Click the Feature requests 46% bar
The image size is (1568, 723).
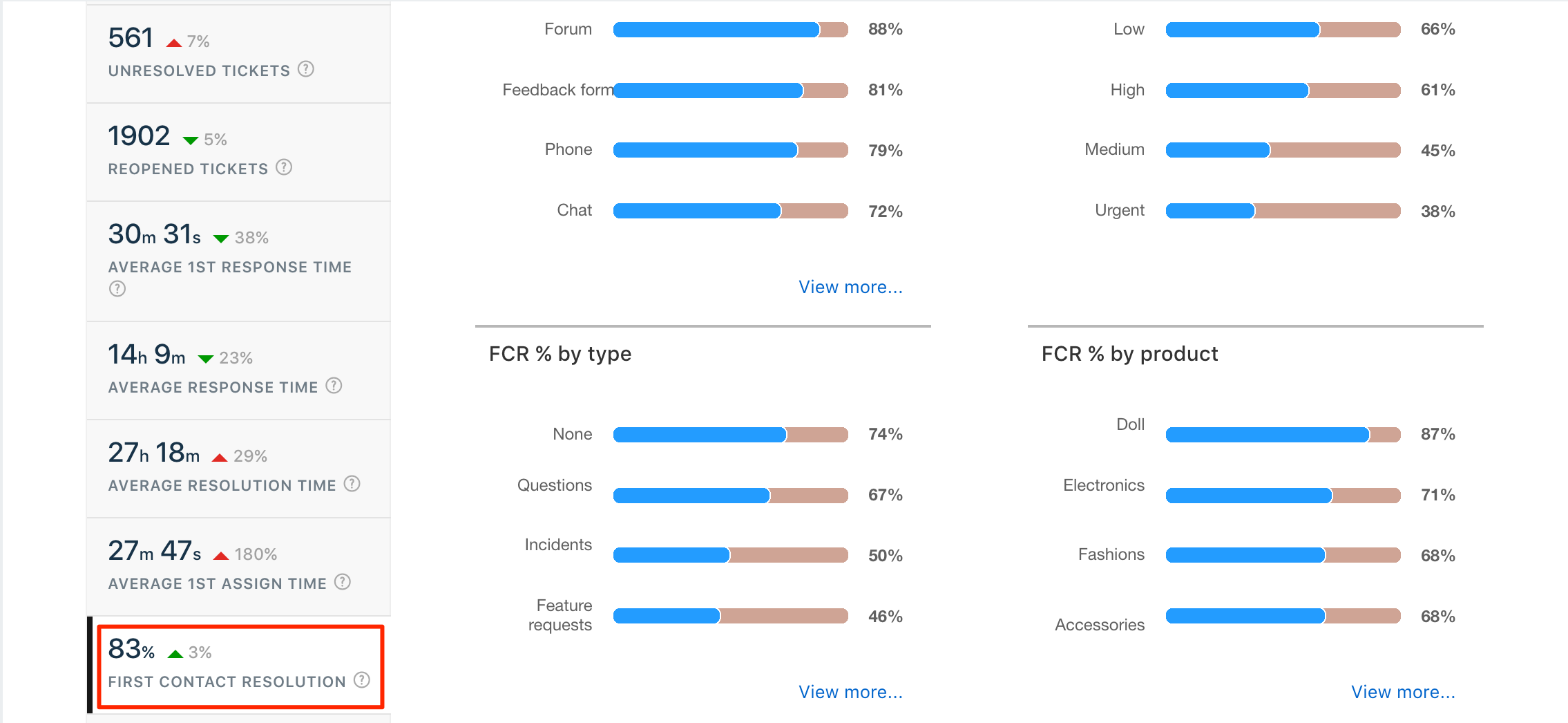pos(730,616)
